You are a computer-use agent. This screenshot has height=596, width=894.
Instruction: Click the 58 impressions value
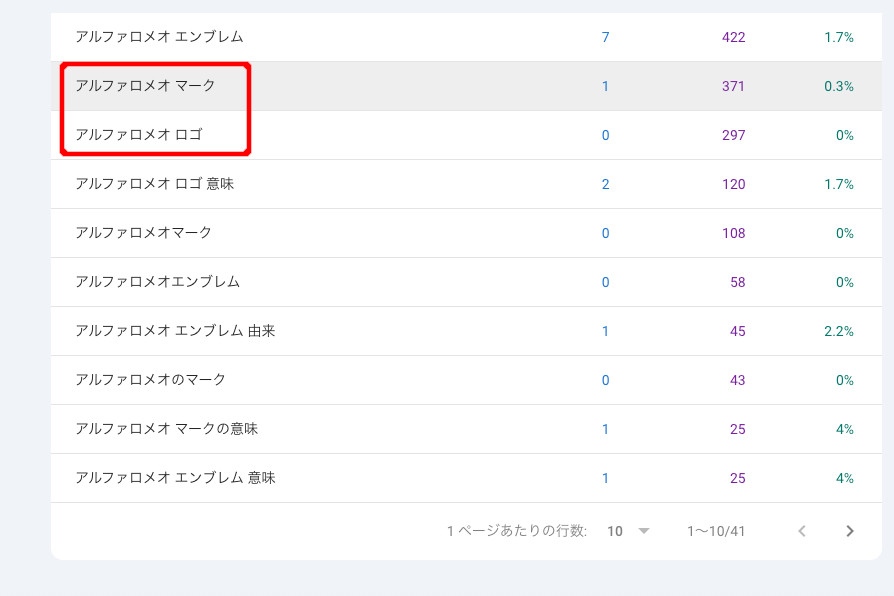[x=738, y=283]
